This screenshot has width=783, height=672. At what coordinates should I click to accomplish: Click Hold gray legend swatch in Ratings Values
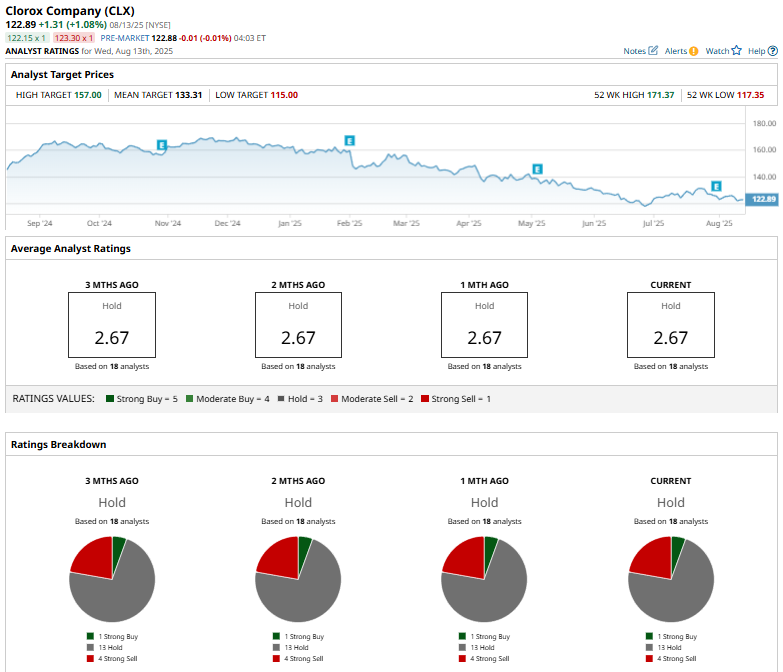(281, 398)
